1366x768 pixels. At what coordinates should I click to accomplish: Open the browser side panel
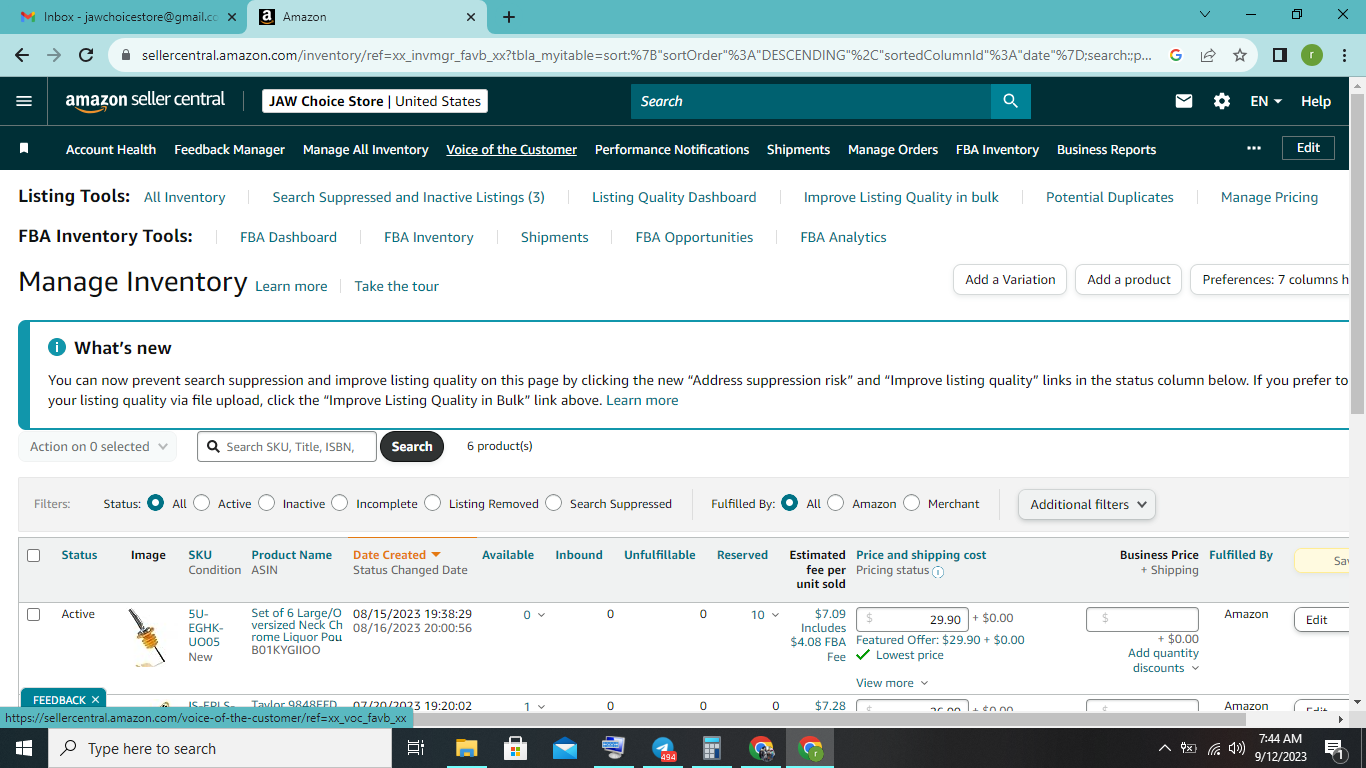pos(1280,56)
